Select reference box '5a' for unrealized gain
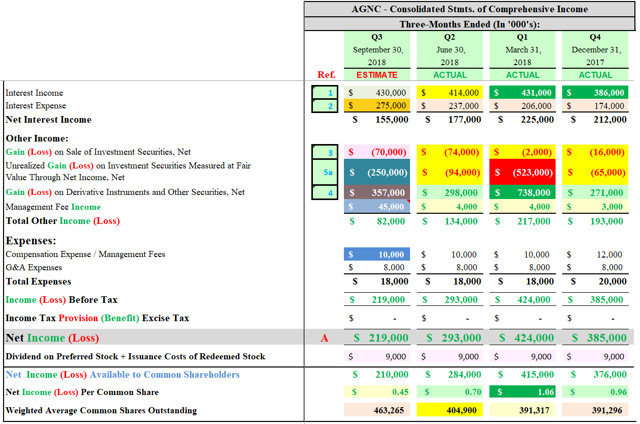Viewport: 640px width, 424px height. (325, 172)
